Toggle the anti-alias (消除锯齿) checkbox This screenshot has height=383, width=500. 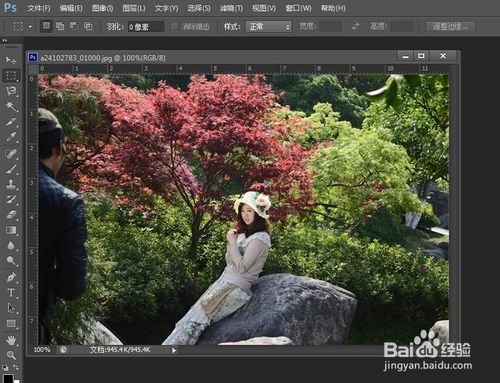pyautogui.click(x=174, y=27)
